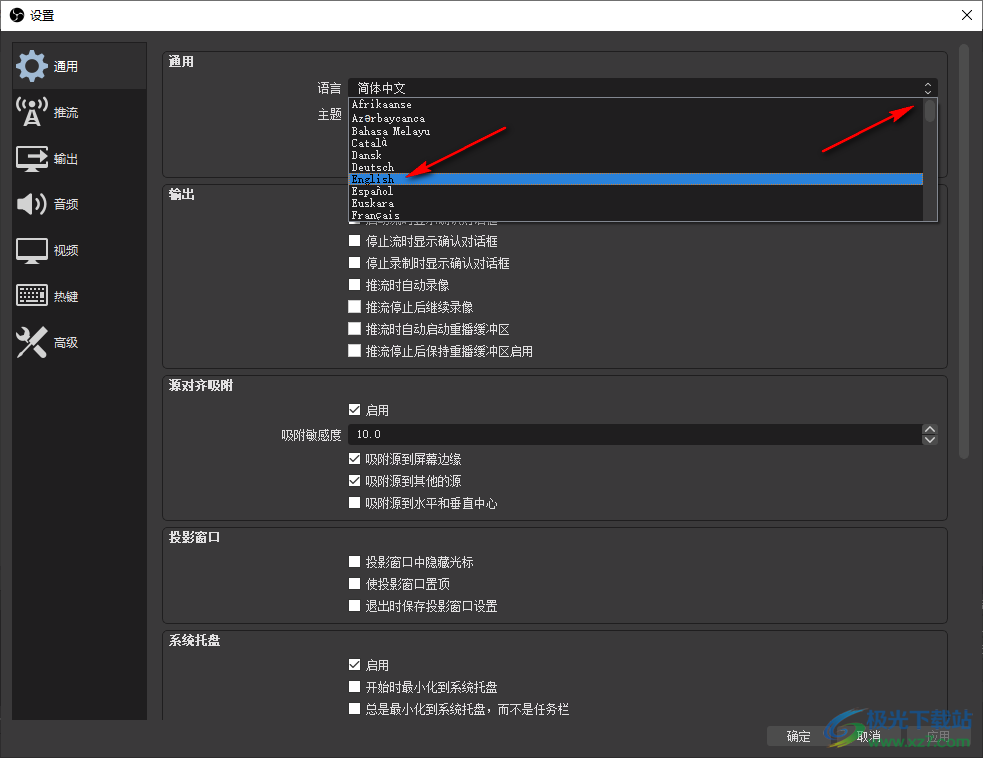Confirm settings with 确定 button

[798, 737]
